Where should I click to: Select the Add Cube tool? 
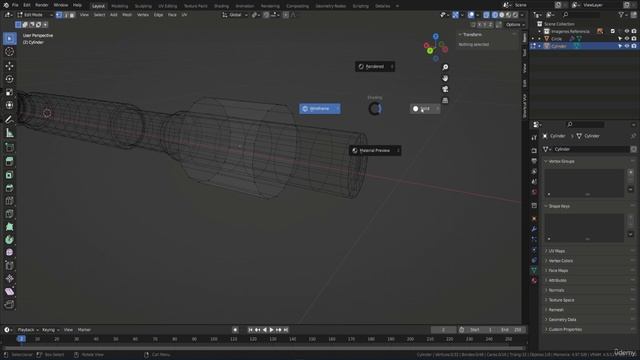[9, 147]
